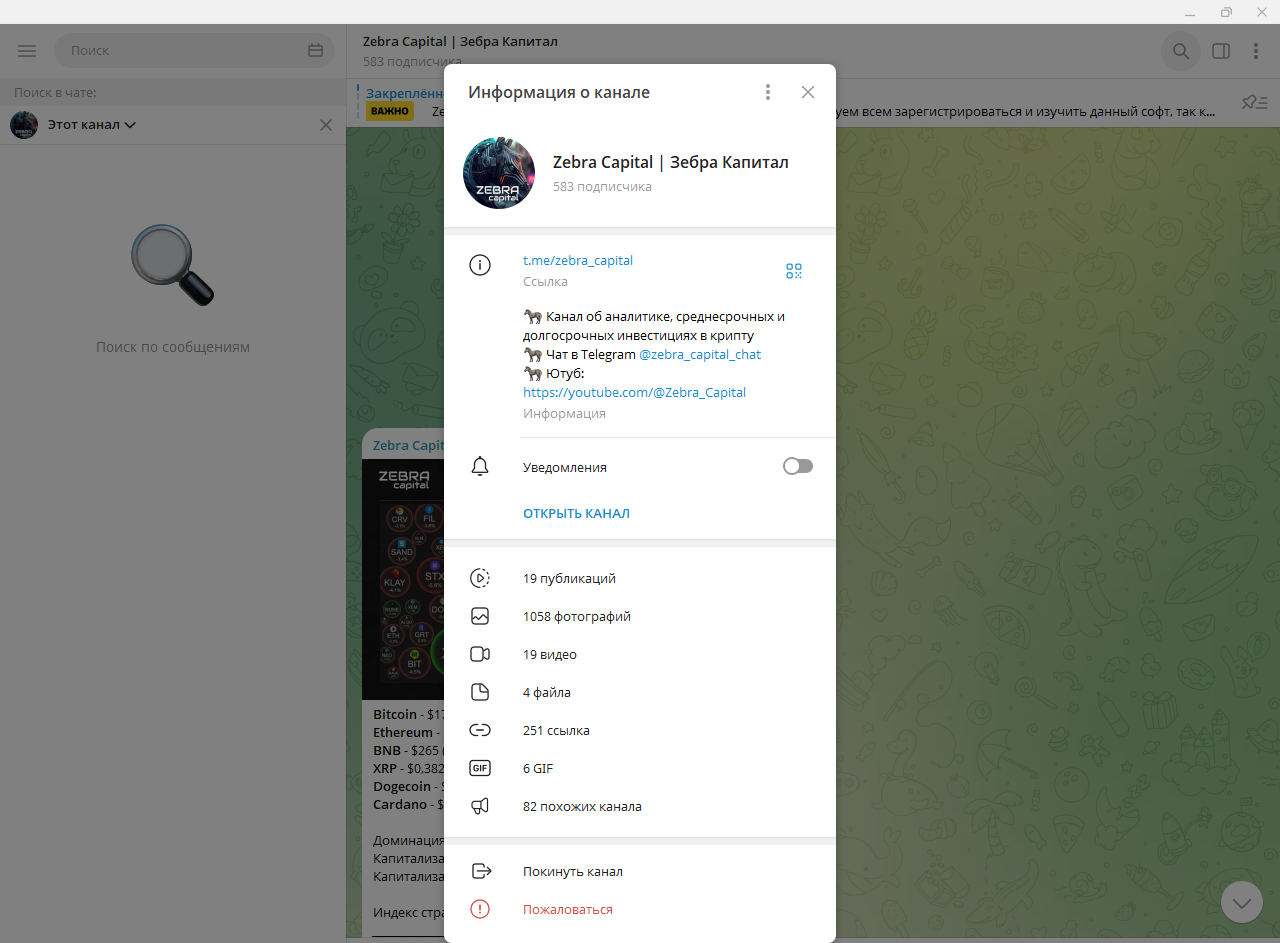This screenshot has height=943, width=1280.
Task: Click the notifications bell icon
Action: click(480, 467)
